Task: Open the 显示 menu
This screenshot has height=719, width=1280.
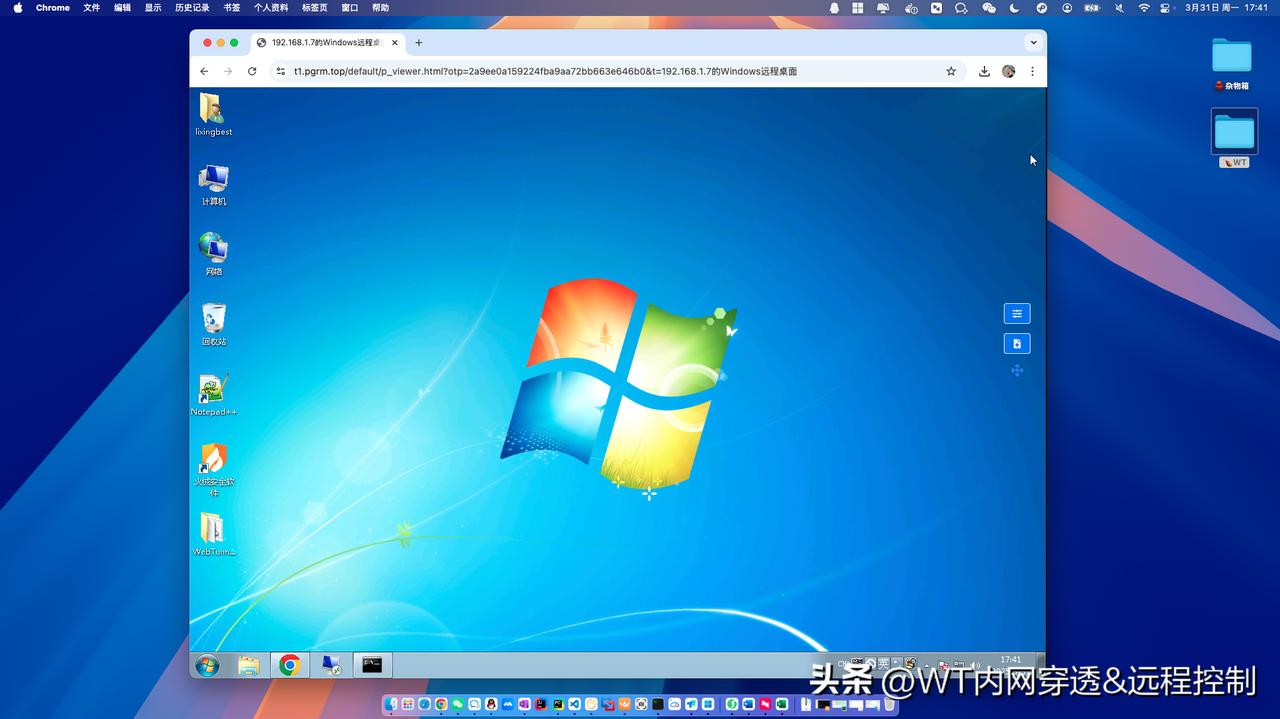Action: 153,8
